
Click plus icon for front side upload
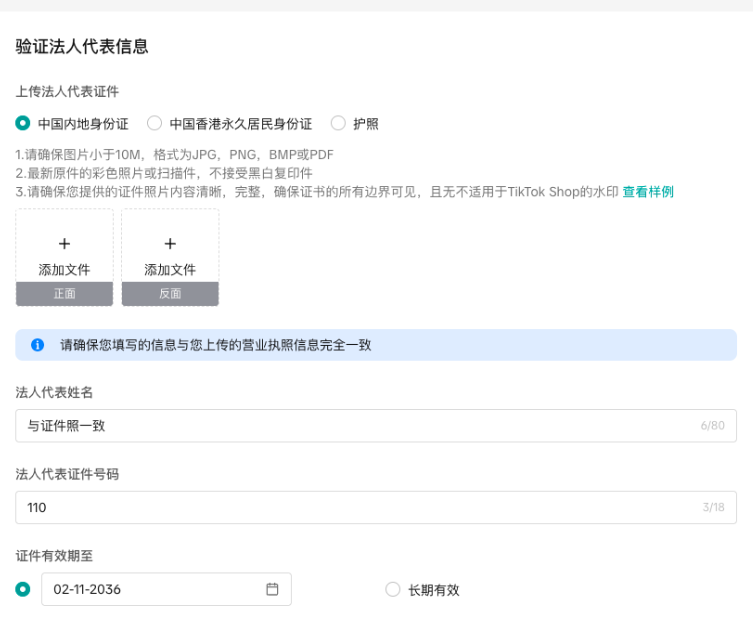pyautogui.click(x=64, y=243)
